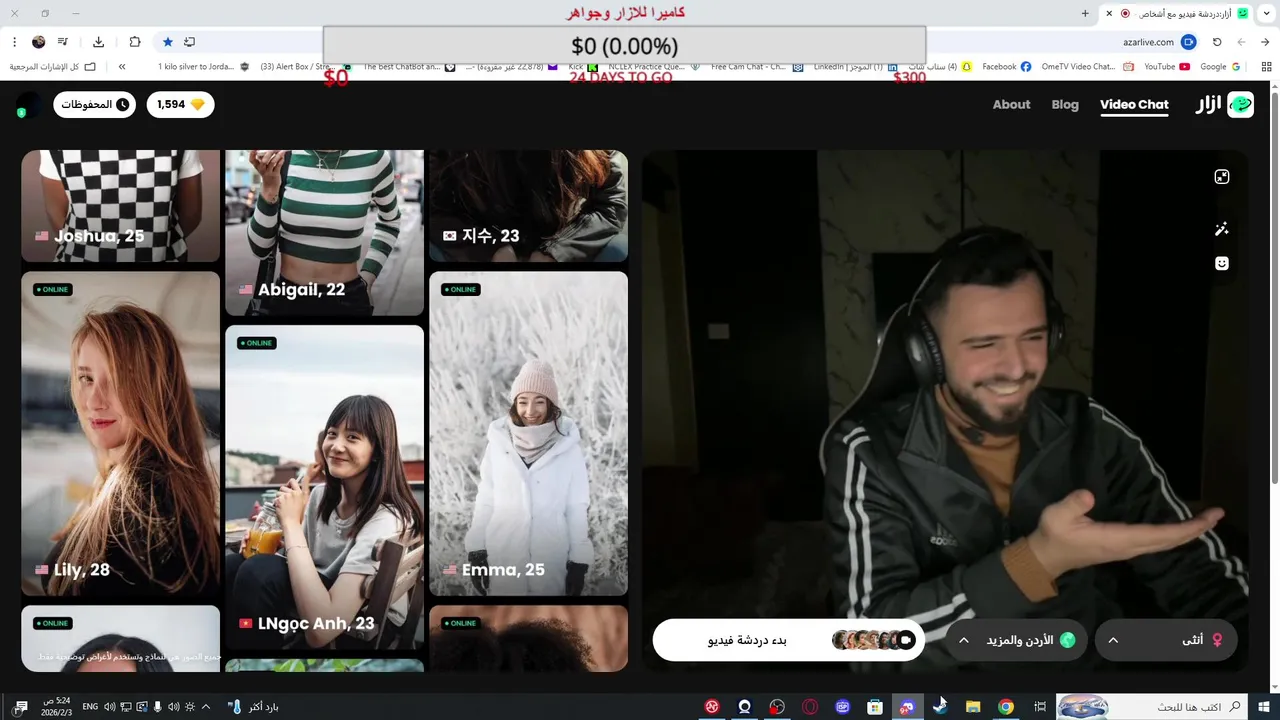1280x720 pixels.
Task: Open the Alert Box bookmark
Action: tap(305, 67)
